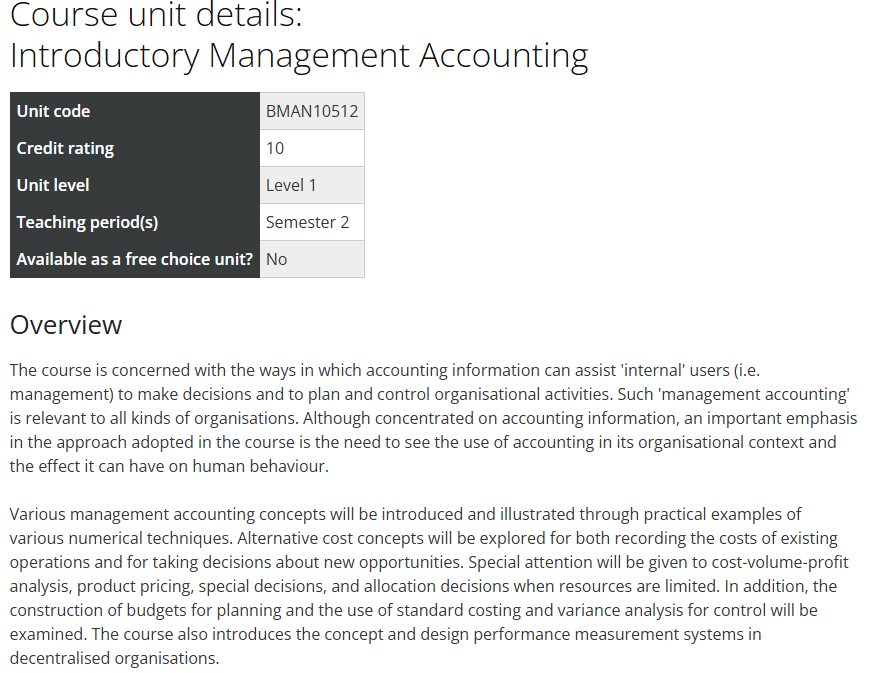Click the paragraph starting 'Various management accounting concepts'
Image resolution: width=869 pixels, height=673 pixels.
tap(430, 586)
